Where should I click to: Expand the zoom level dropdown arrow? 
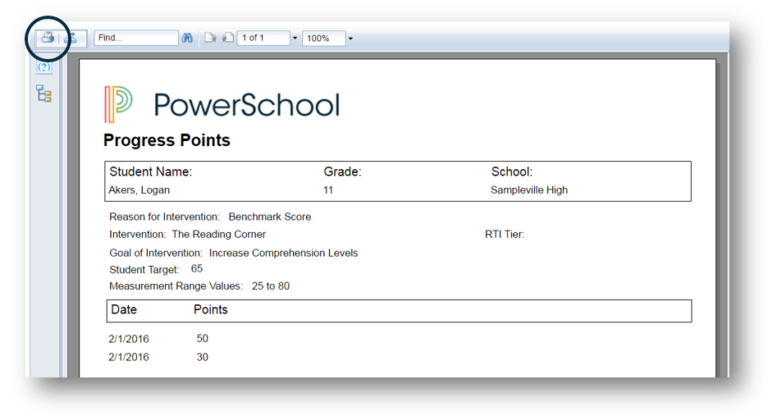[x=351, y=38]
